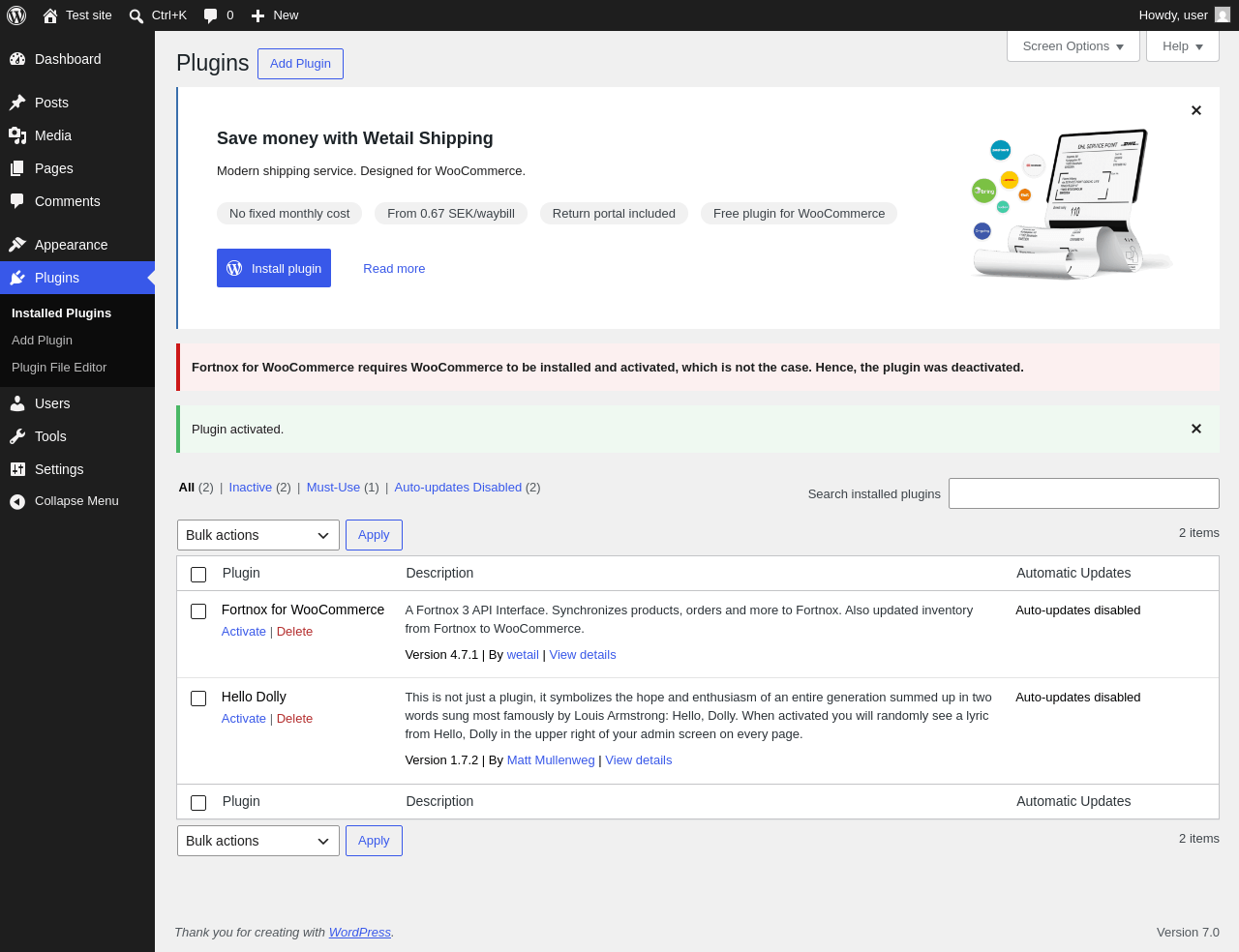Click the Comments speech bubble icon in sidebar
Image resolution: width=1239 pixels, height=952 pixels.
[x=17, y=201]
